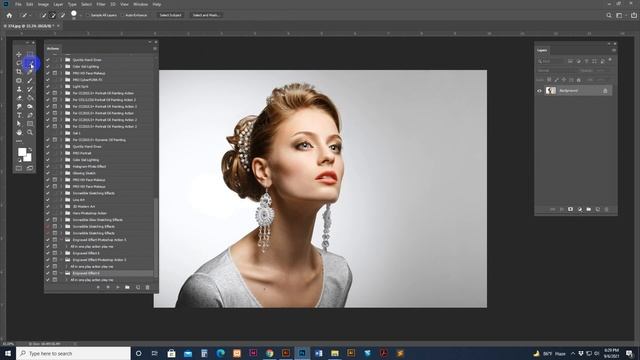Select the Quick Selection tool
The width and height of the screenshot is (640, 360).
[x=30, y=63]
